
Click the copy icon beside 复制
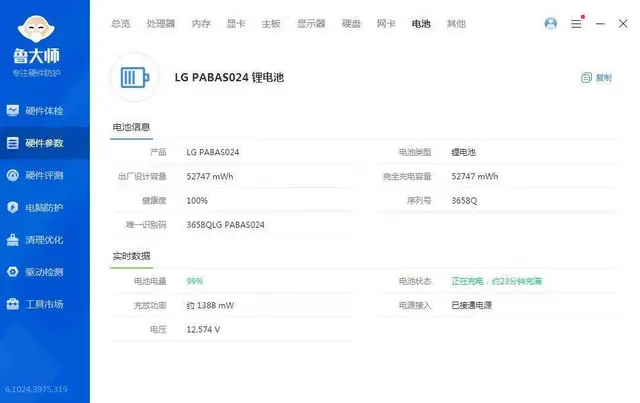coord(586,78)
